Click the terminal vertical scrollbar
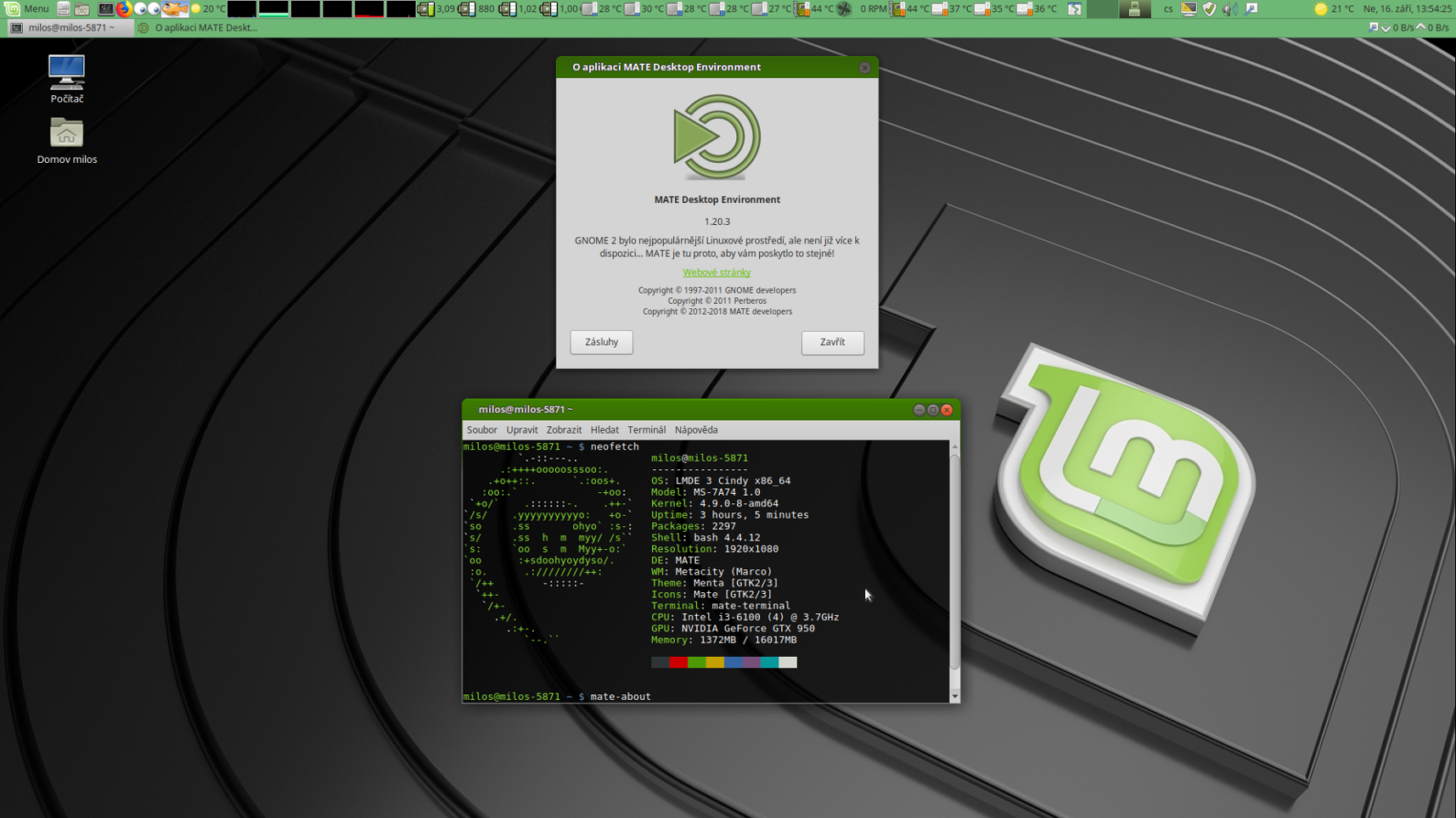1456x818 pixels. click(x=954, y=562)
